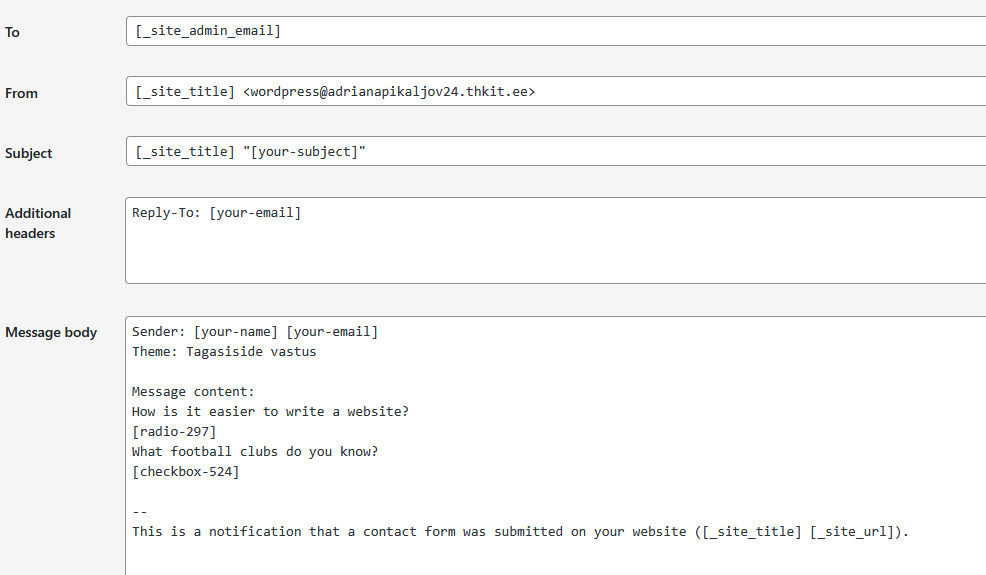Image resolution: width=986 pixels, height=575 pixels.
Task: Click the 'What football clubs do you know?' line
Action: (x=255, y=452)
